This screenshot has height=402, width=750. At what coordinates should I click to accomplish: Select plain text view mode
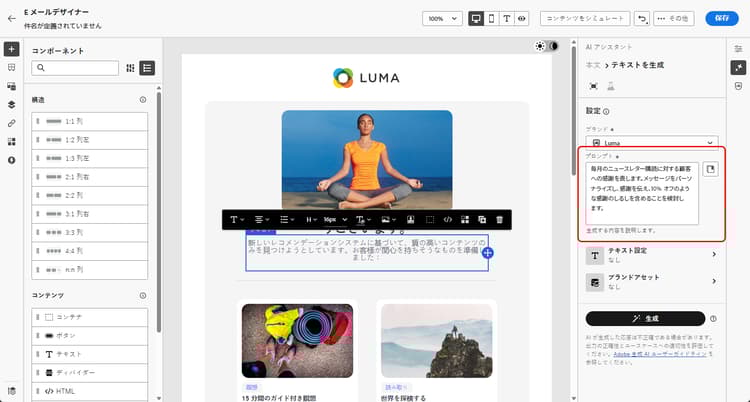click(x=507, y=19)
